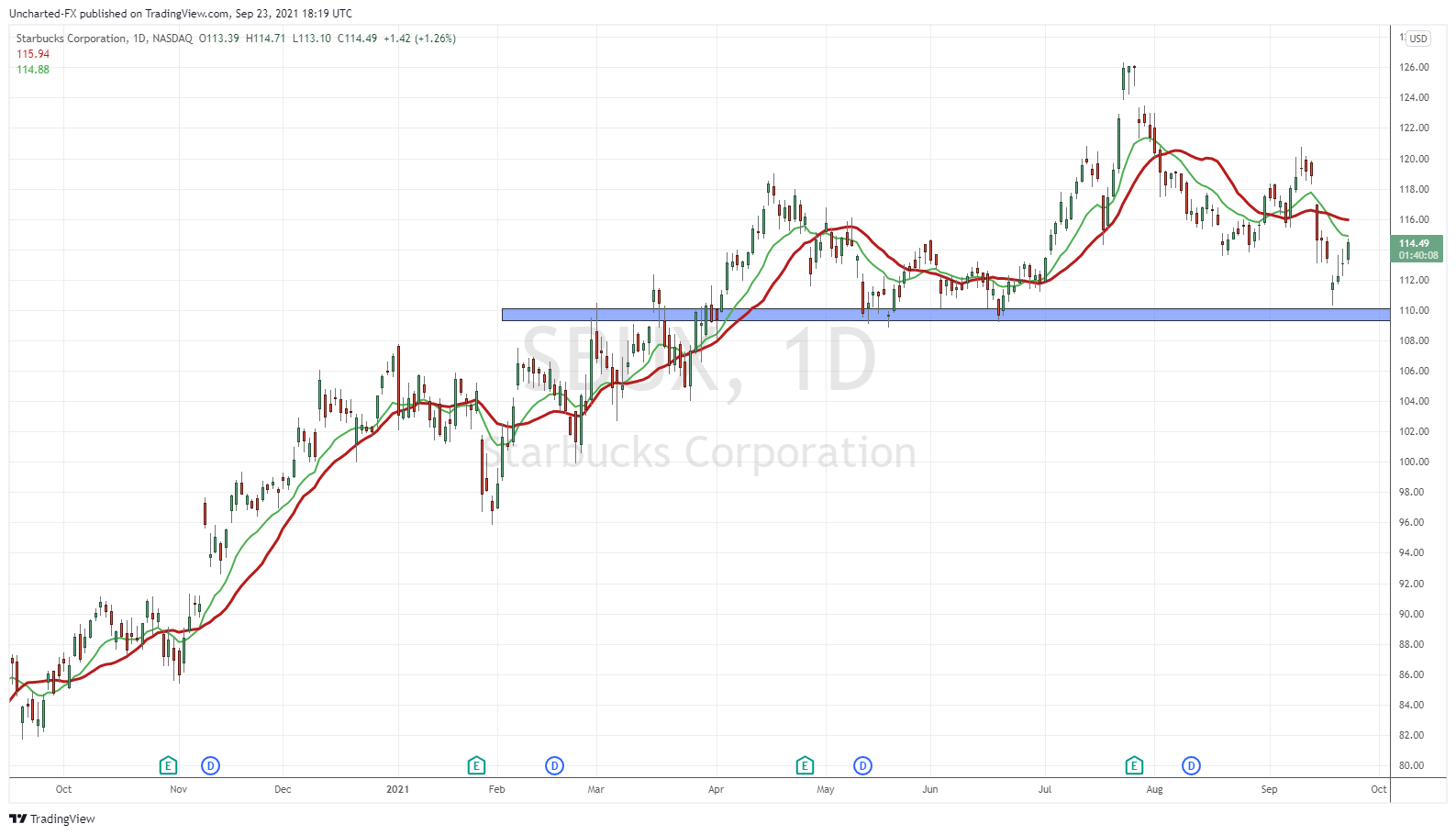
Task: Click the 100.00 price axis label
Action: pos(1414,462)
